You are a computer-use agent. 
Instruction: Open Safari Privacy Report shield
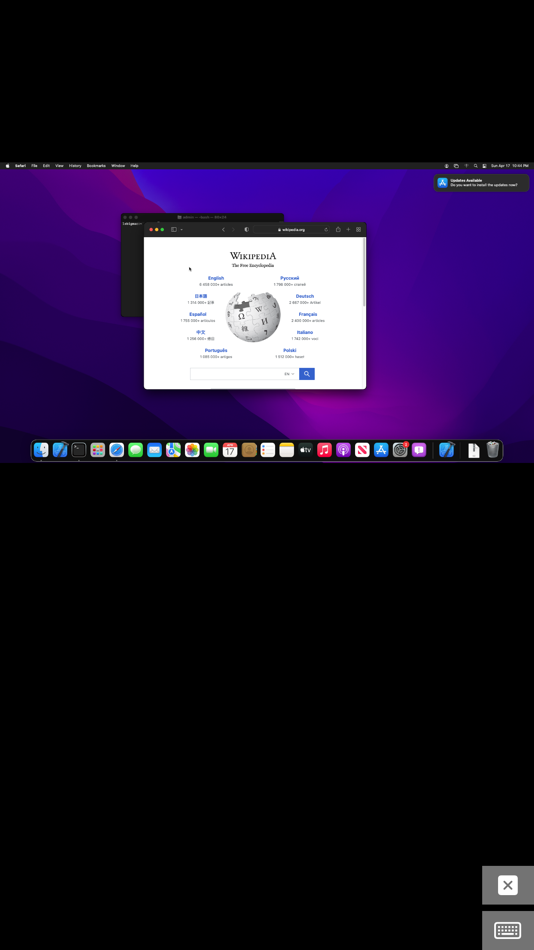click(247, 230)
